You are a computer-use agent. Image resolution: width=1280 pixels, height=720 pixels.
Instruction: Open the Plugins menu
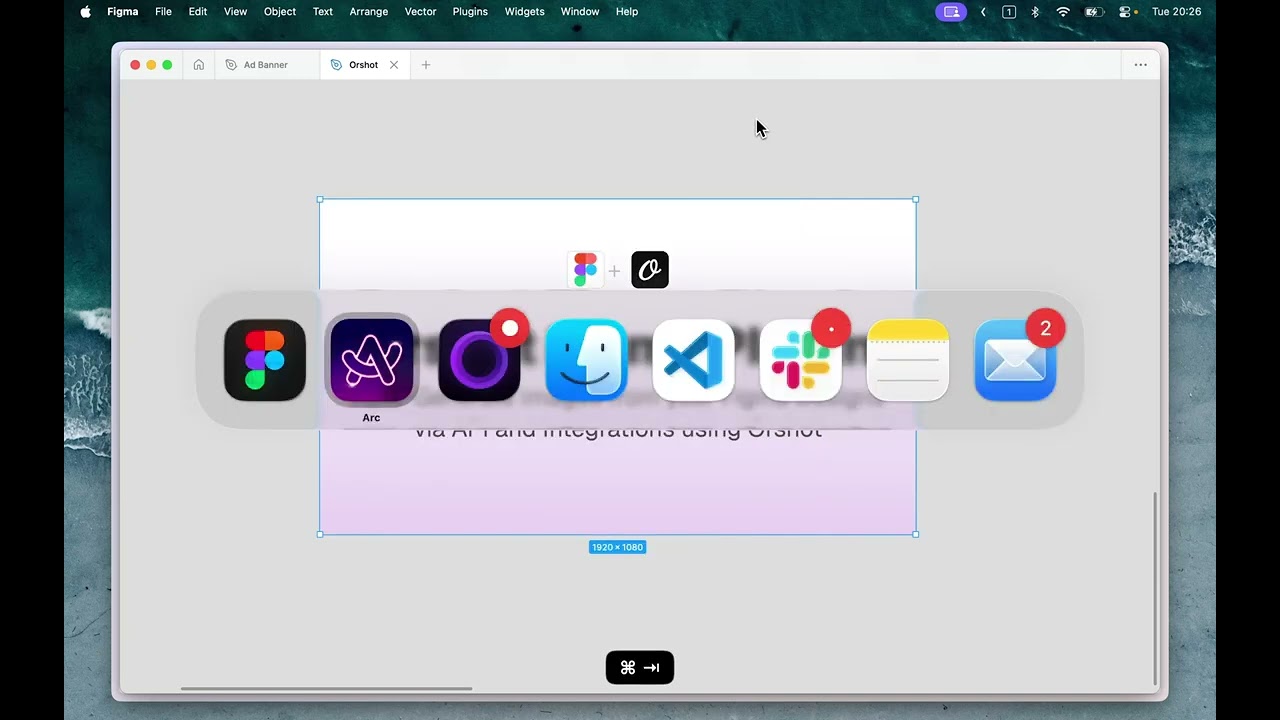tap(470, 12)
